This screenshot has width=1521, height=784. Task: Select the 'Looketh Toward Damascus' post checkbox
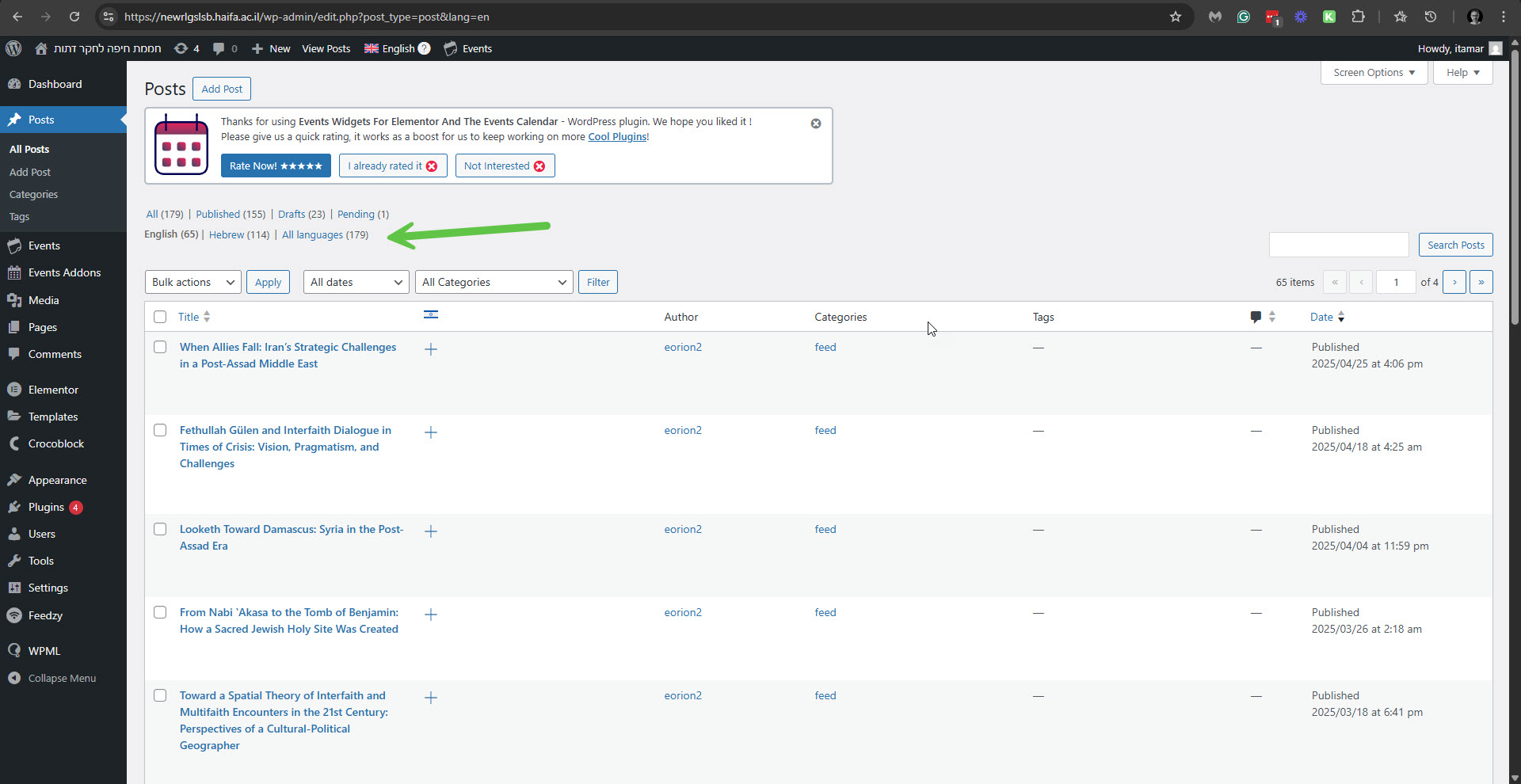tap(160, 529)
